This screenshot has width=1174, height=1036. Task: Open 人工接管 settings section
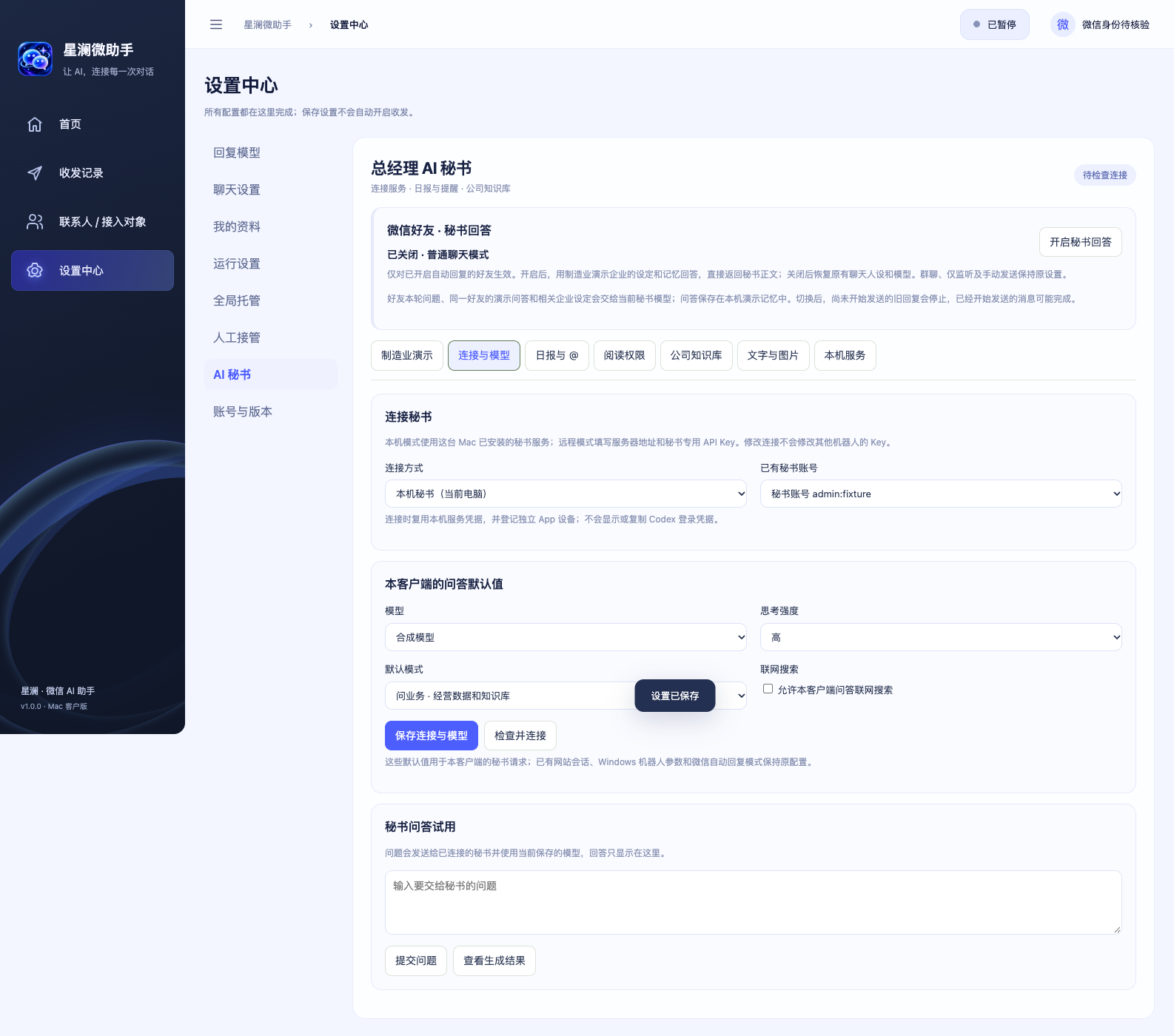pyautogui.click(x=271, y=337)
